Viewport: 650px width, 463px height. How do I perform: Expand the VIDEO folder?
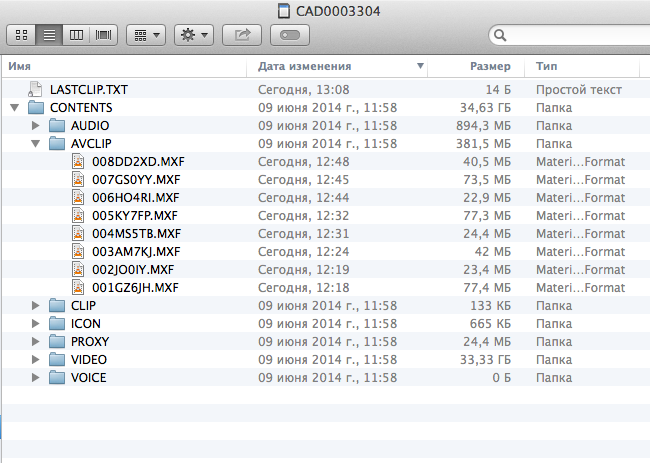point(35,360)
